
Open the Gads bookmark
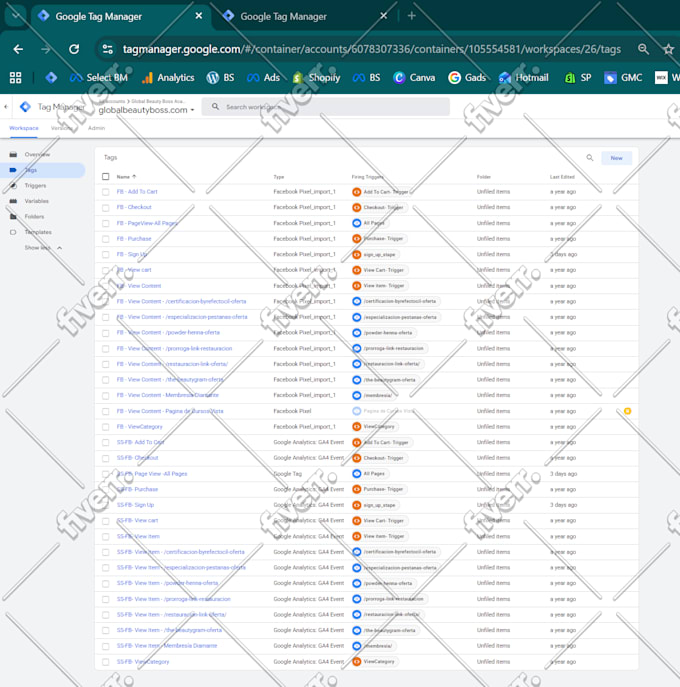[467, 78]
